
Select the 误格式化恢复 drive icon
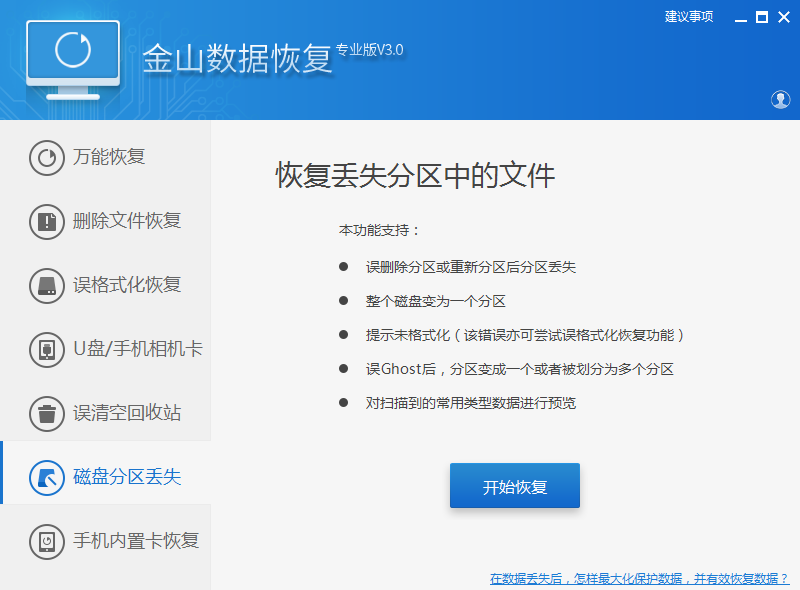(47, 285)
